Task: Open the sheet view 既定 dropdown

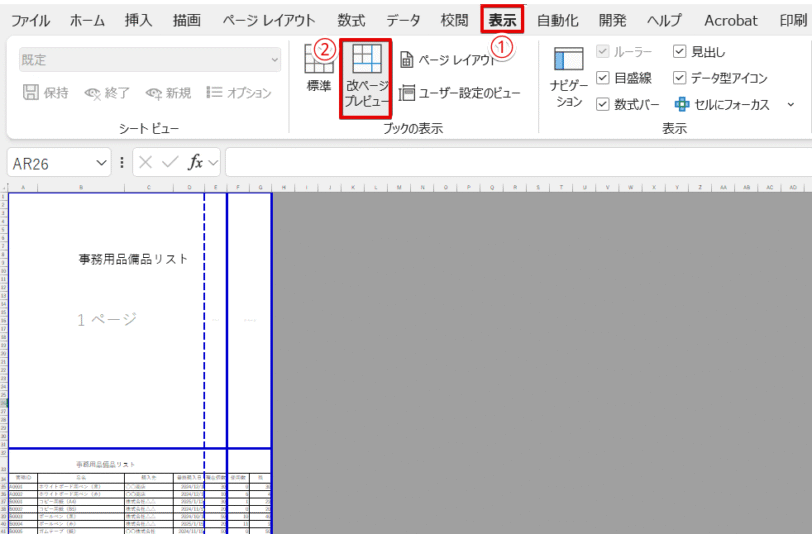Action: (x=150, y=60)
